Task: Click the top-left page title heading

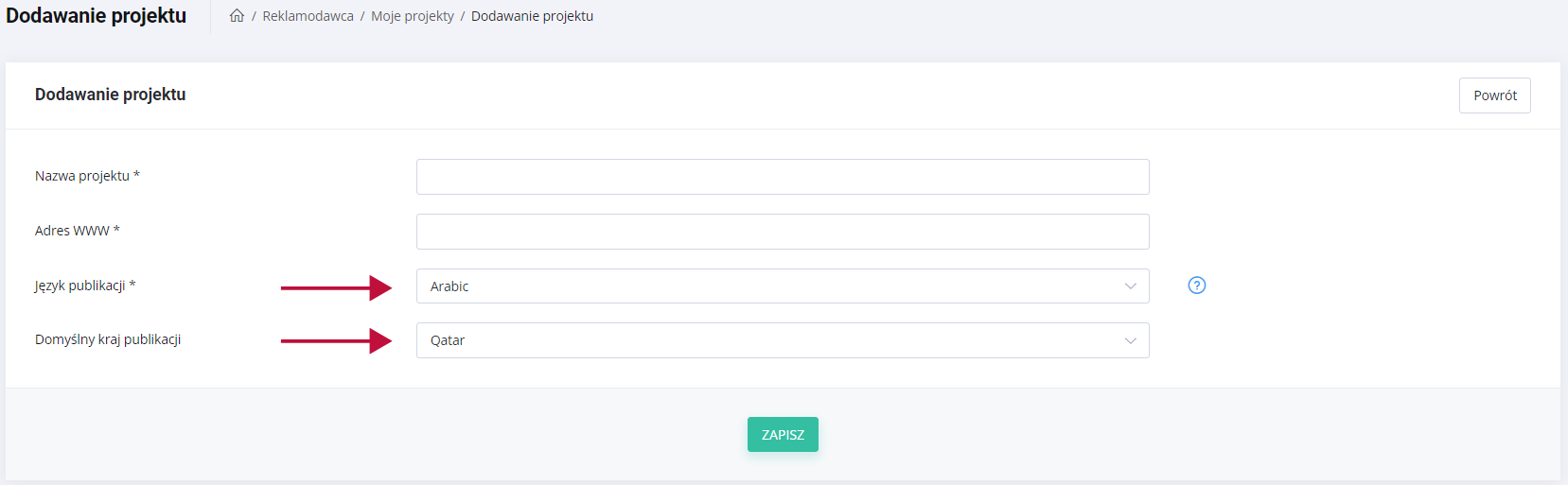Action: tap(97, 16)
